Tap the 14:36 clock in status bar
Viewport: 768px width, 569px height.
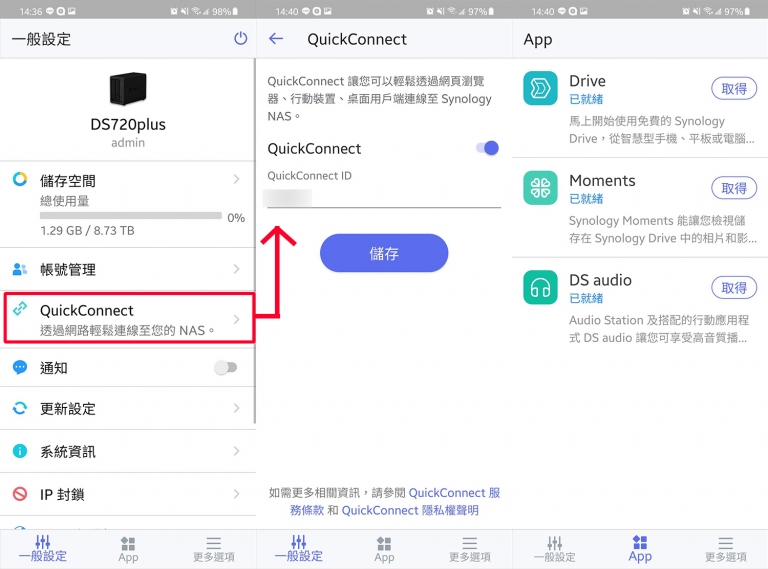pyautogui.click(x=30, y=11)
